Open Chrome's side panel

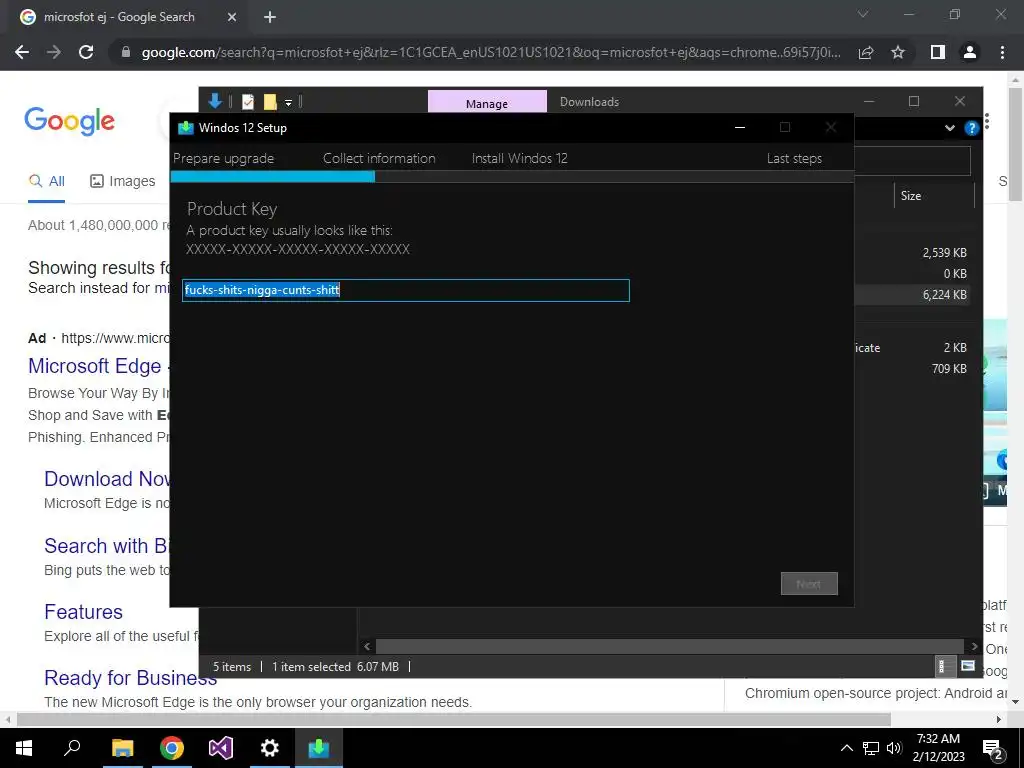[938, 52]
